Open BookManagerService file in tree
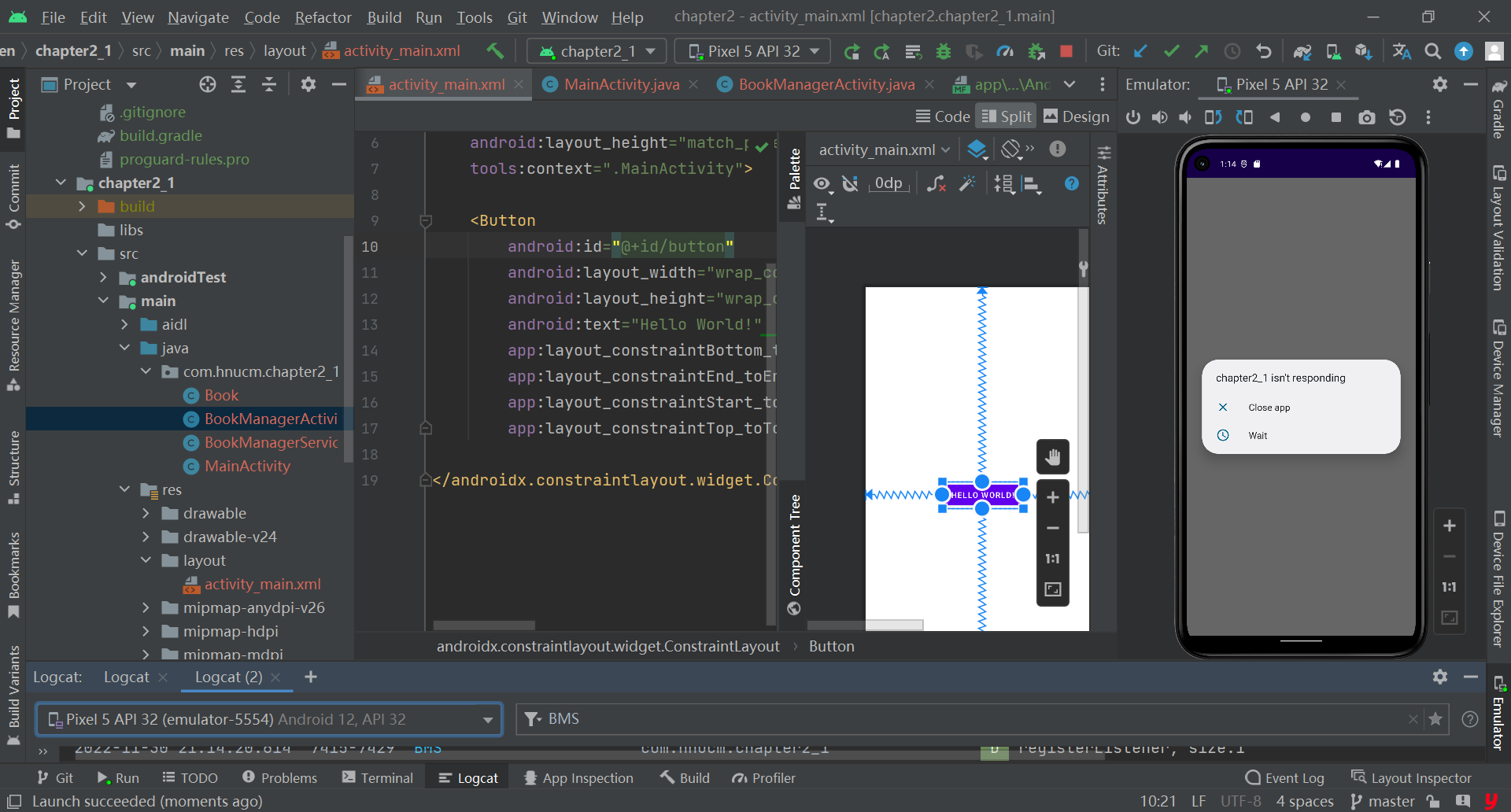Screen dimensions: 1511x812 point(271,442)
